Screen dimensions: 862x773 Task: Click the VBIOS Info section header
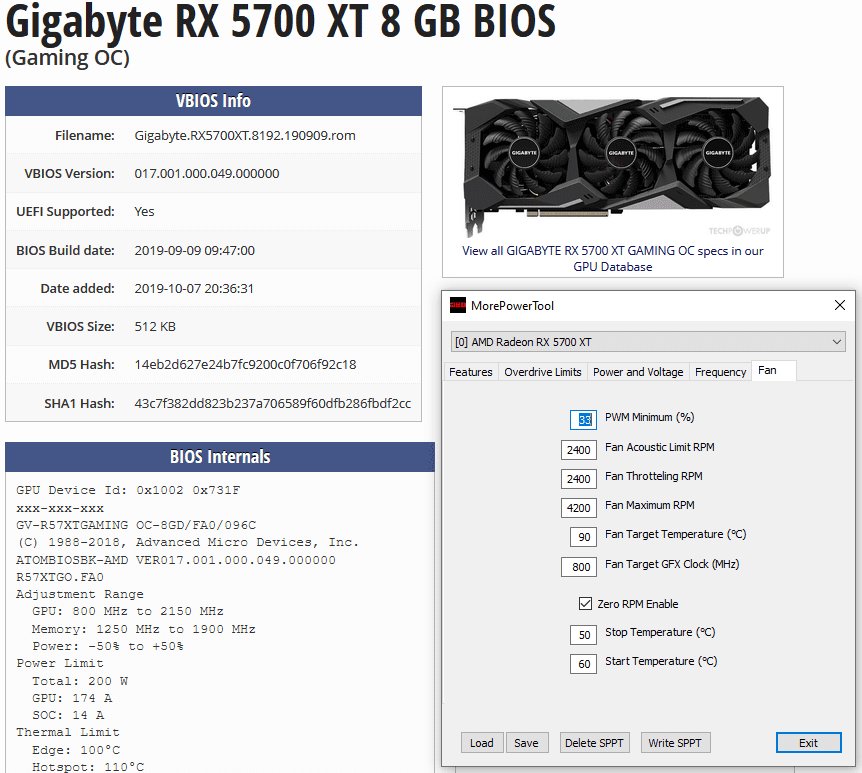[x=213, y=101]
